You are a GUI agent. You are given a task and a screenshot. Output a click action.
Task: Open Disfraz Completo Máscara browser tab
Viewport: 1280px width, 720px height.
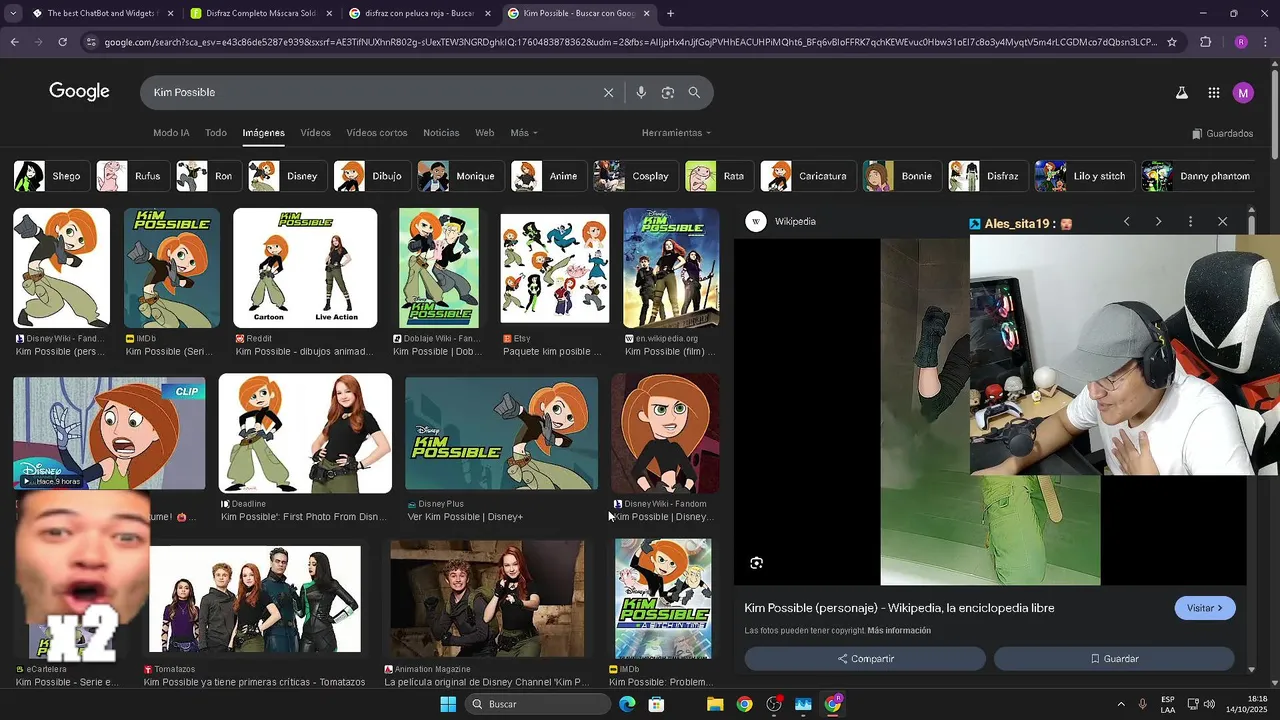pos(259,13)
